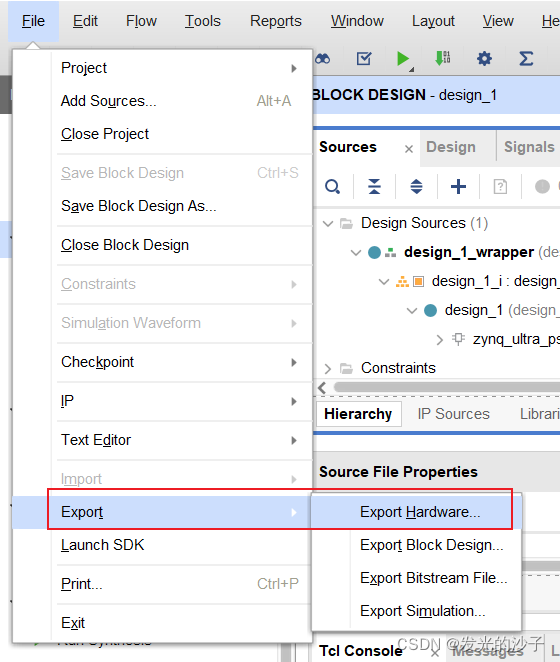Click the question-mark file icon in Sources
Viewport: 560px width, 662px height.
tap(500, 186)
